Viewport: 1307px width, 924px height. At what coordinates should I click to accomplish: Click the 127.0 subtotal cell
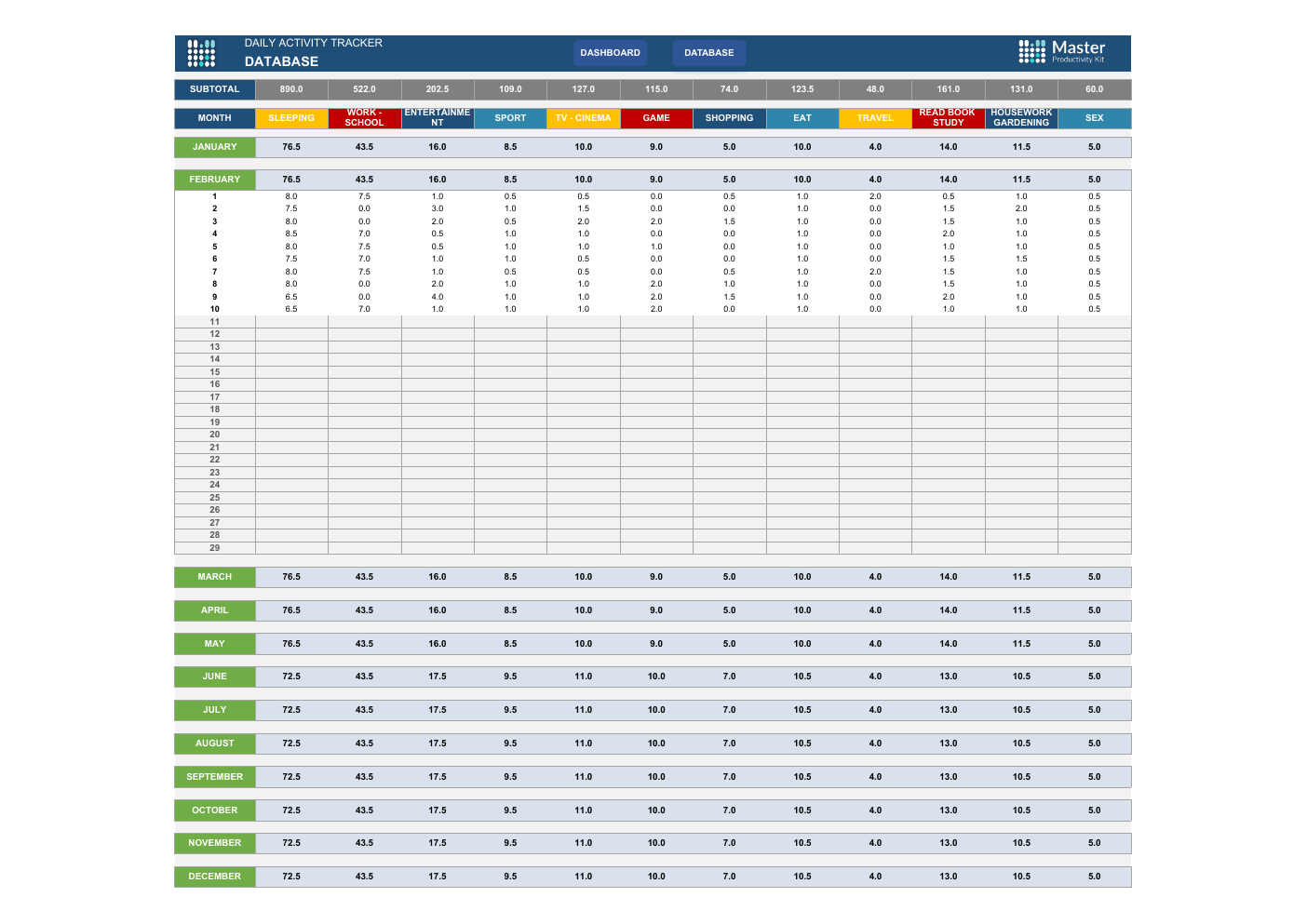click(x=584, y=89)
